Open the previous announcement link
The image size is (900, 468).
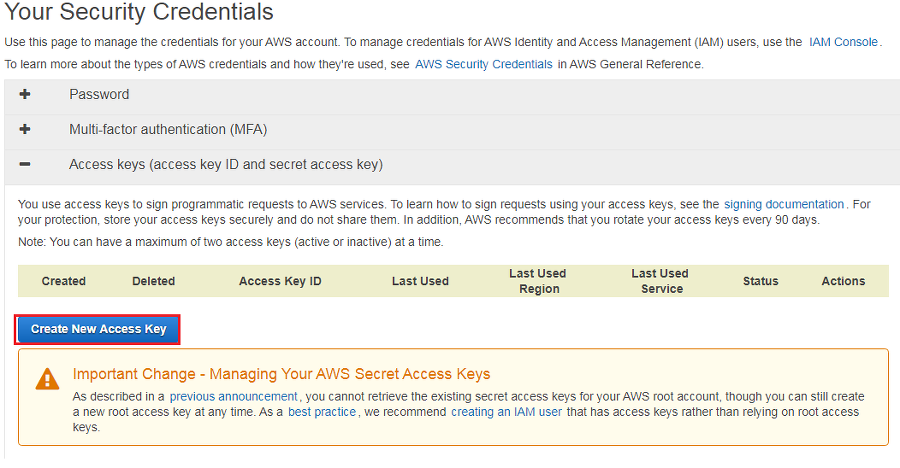pyautogui.click(x=233, y=396)
